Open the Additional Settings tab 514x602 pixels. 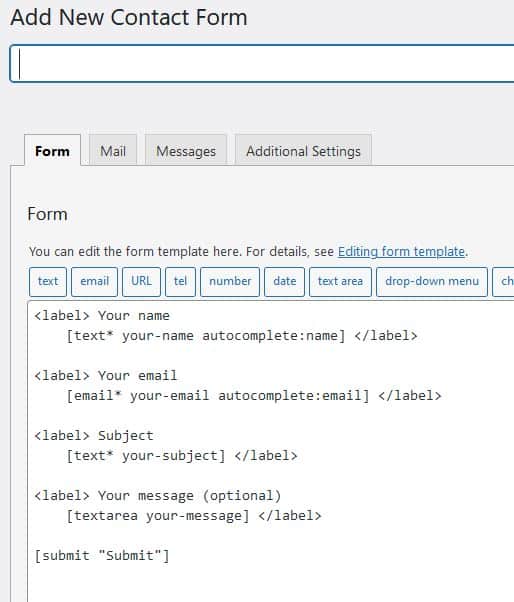pos(303,151)
